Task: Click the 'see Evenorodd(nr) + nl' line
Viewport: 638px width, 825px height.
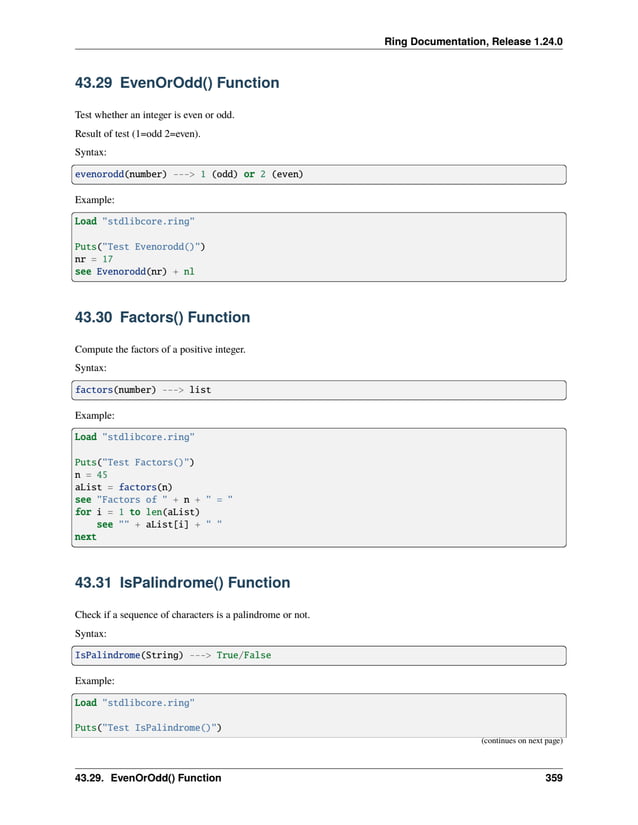Action: tap(135, 272)
